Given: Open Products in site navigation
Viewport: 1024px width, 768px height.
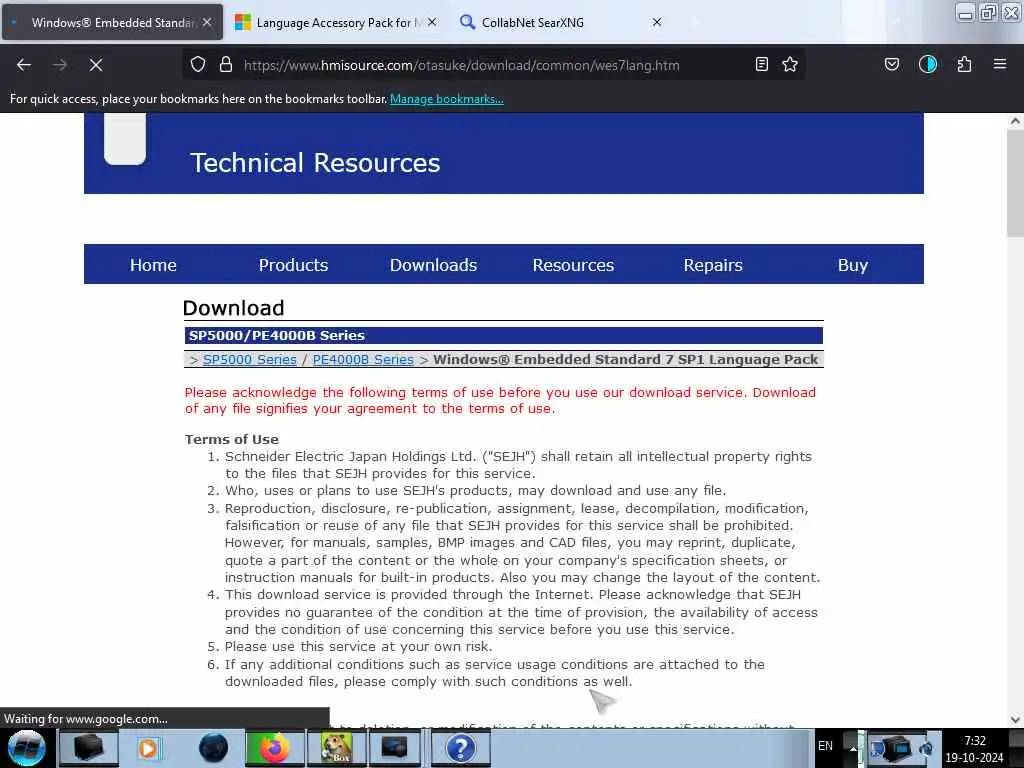Looking at the screenshot, I should click(x=293, y=265).
